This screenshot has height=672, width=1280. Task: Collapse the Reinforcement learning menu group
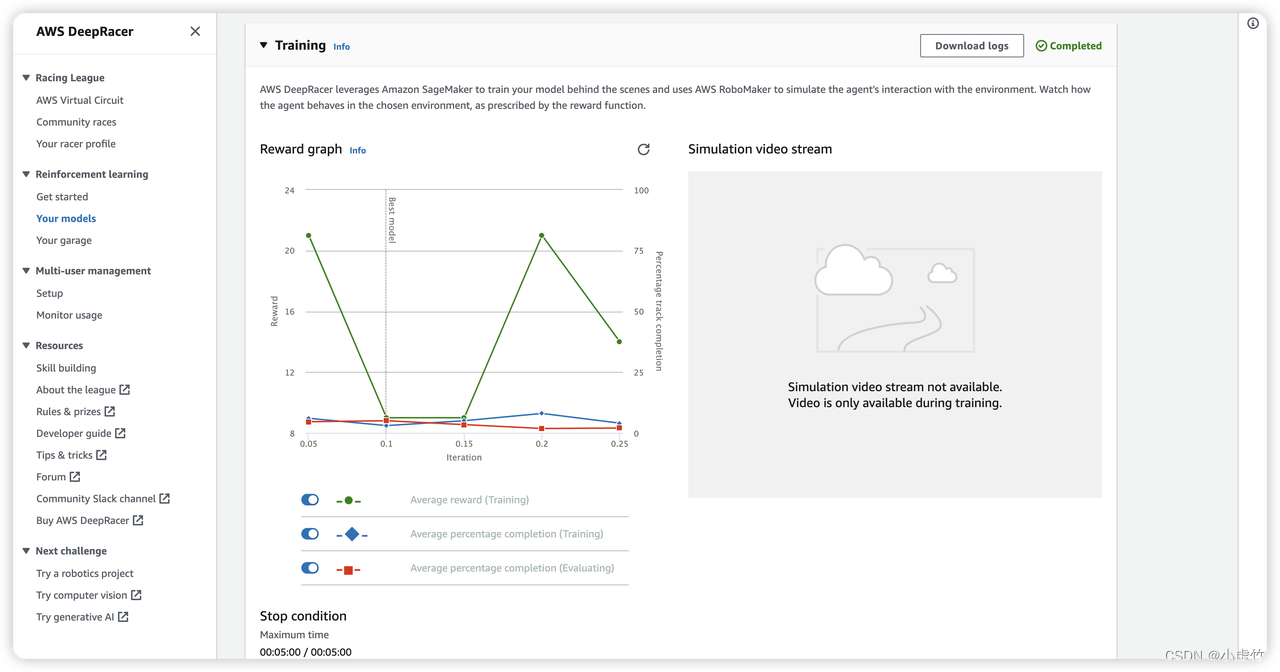[27, 174]
